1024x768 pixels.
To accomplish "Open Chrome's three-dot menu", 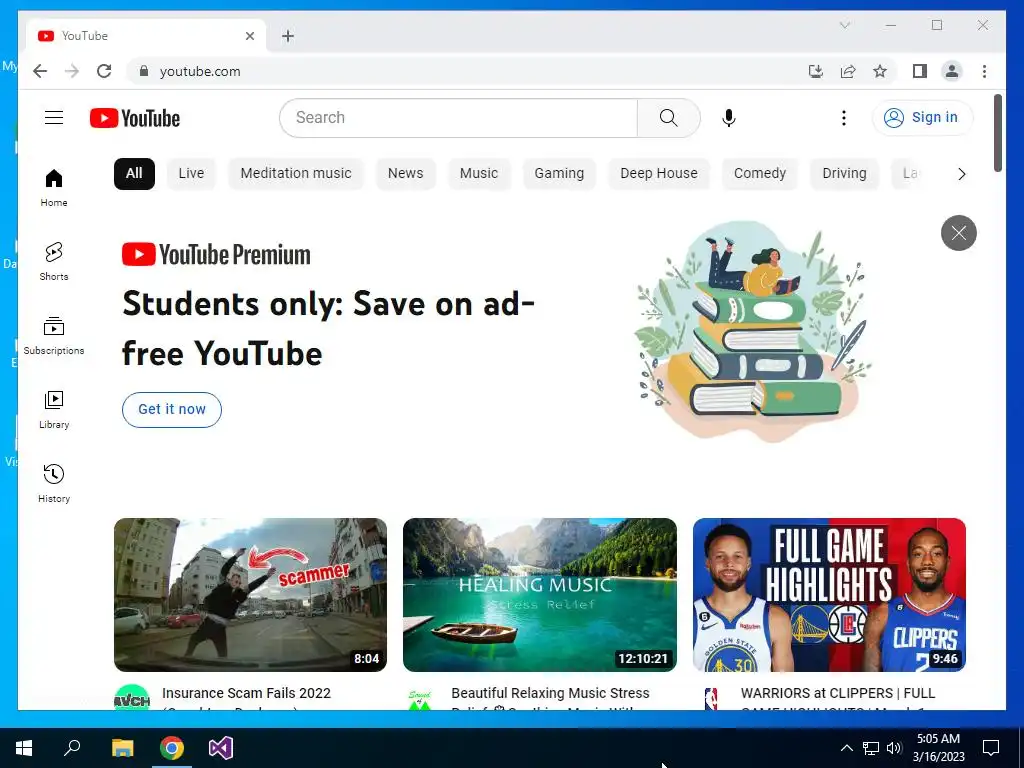I will point(984,71).
